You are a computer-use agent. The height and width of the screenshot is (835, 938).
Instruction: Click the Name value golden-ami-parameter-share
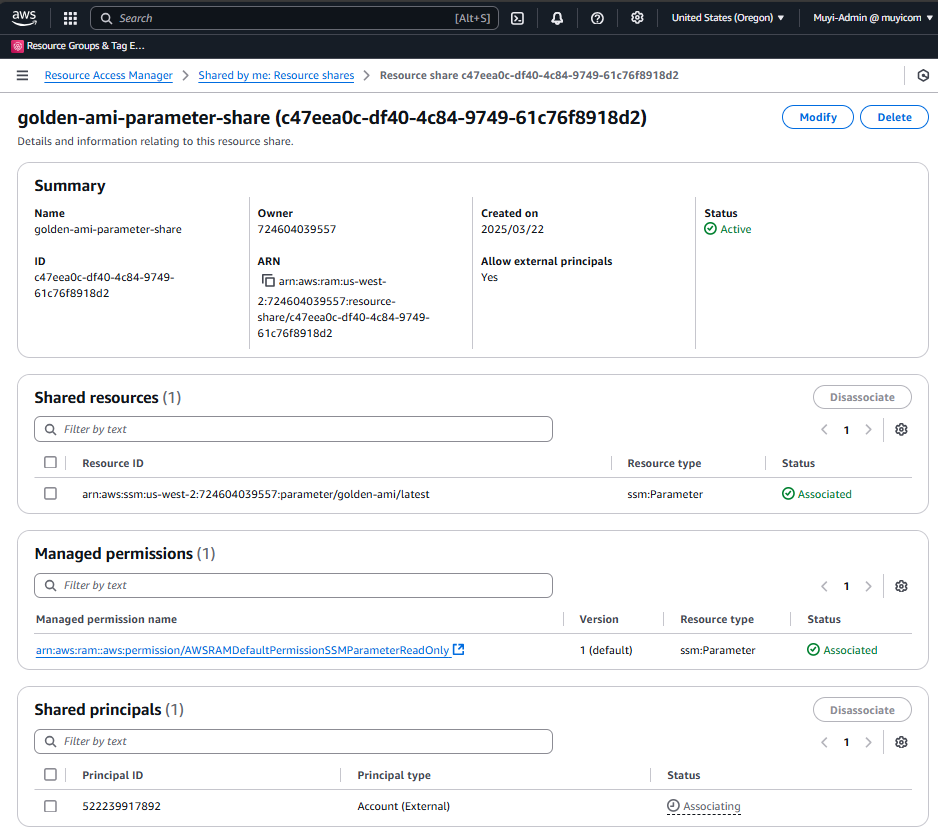coord(108,229)
